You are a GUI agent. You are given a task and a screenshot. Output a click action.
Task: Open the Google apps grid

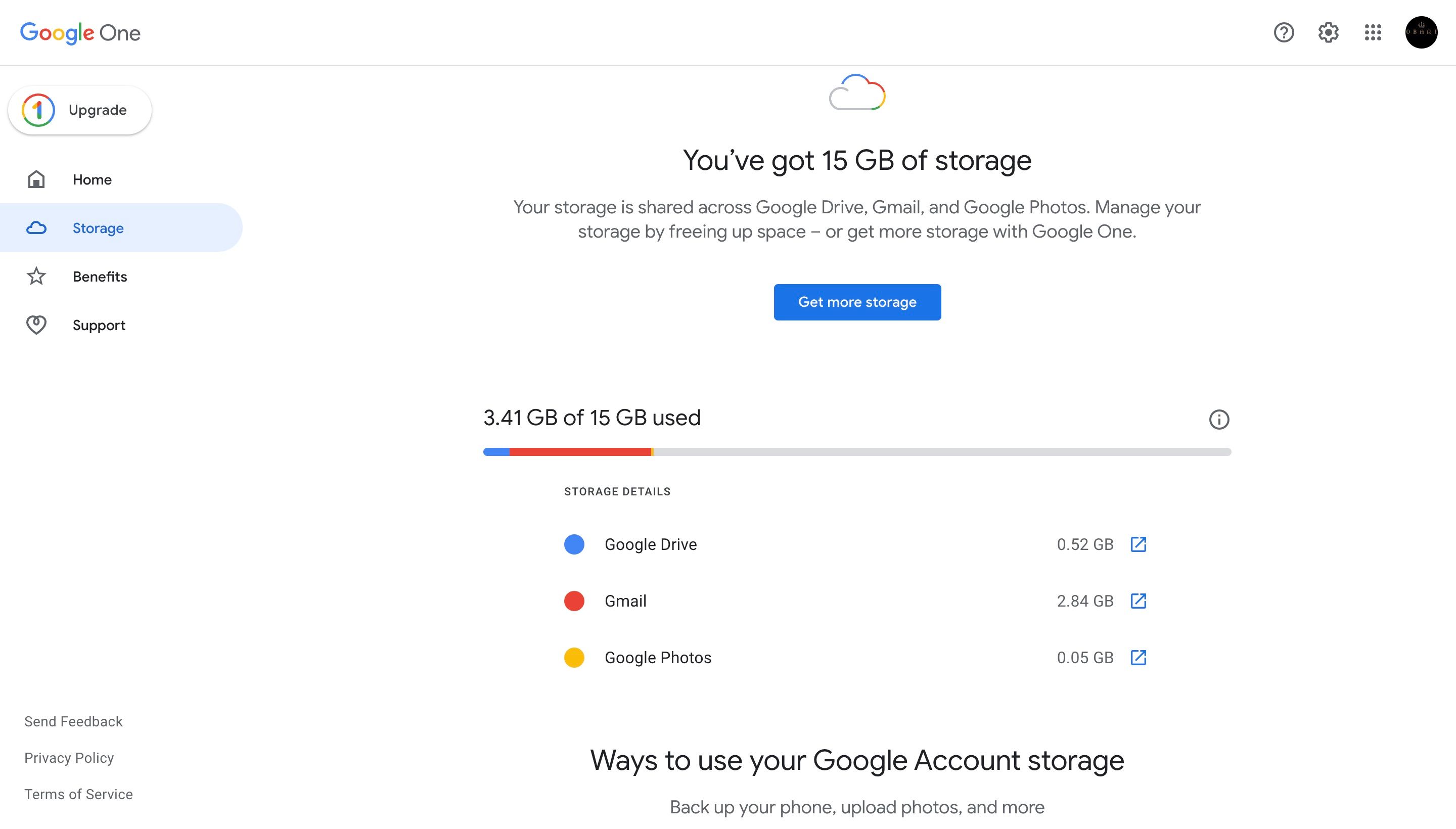tap(1373, 32)
